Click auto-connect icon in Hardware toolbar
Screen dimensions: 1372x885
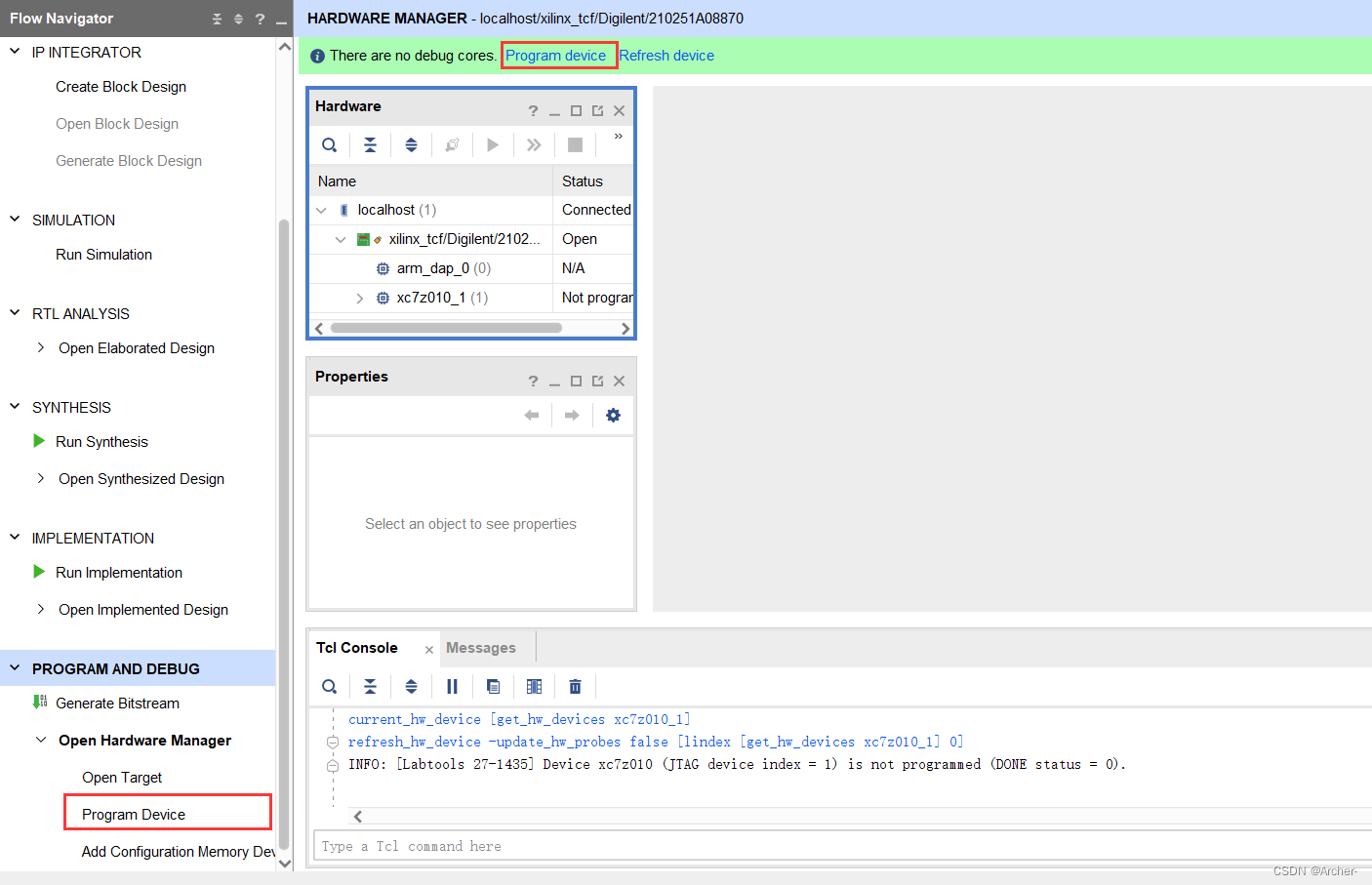point(452,145)
